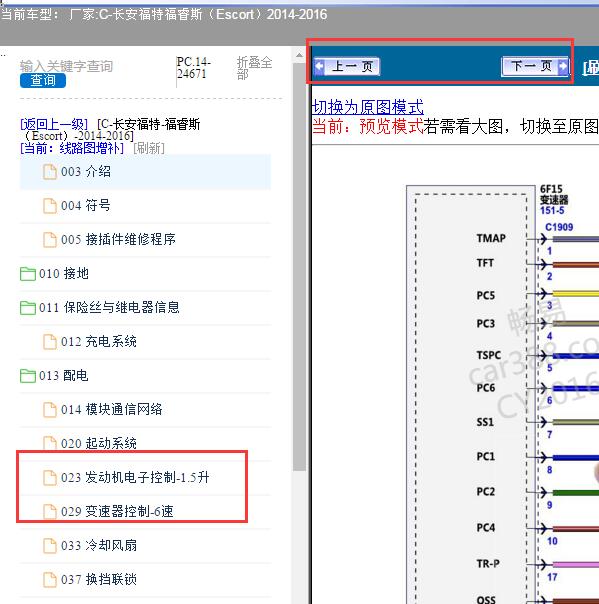Image resolution: width=599 pixels, height=604 pixels.
Task: Click TMAP pin label in diagram
Action: [491, 238]
